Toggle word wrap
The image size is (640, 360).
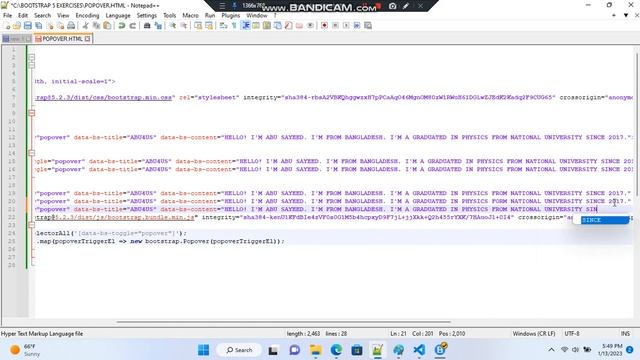click(223, 26)
